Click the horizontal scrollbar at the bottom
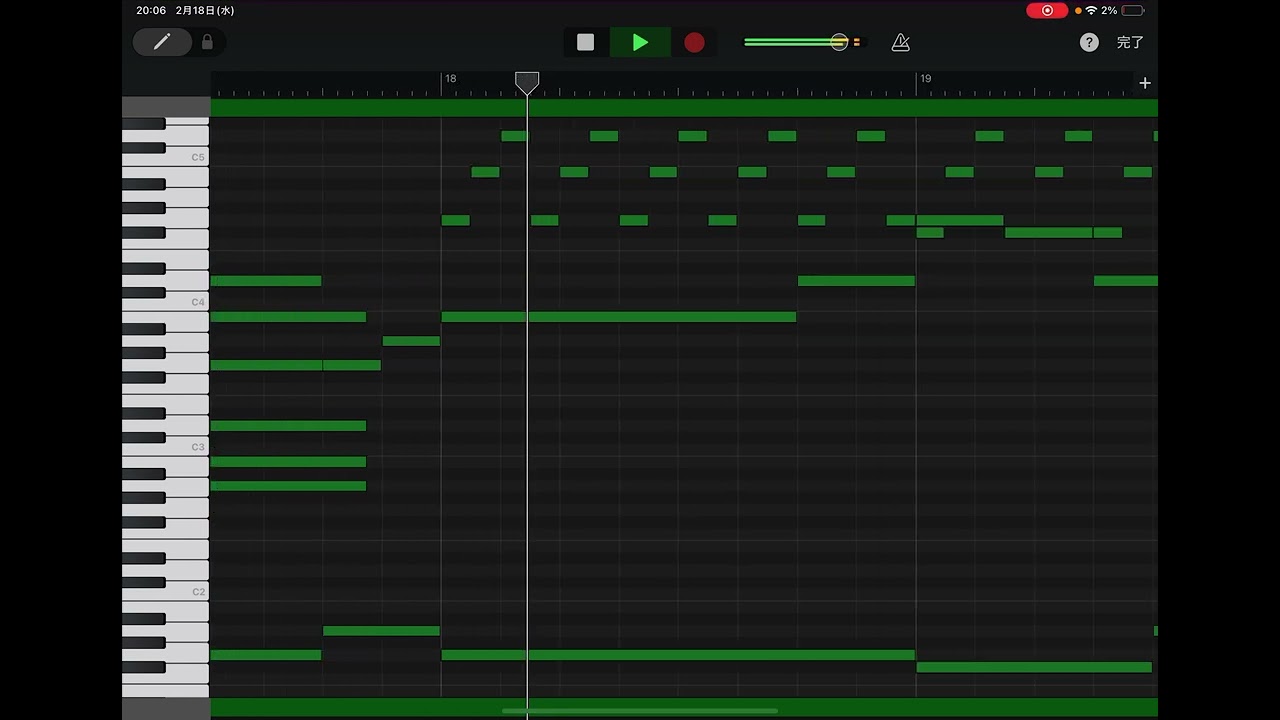 (640, 711)
